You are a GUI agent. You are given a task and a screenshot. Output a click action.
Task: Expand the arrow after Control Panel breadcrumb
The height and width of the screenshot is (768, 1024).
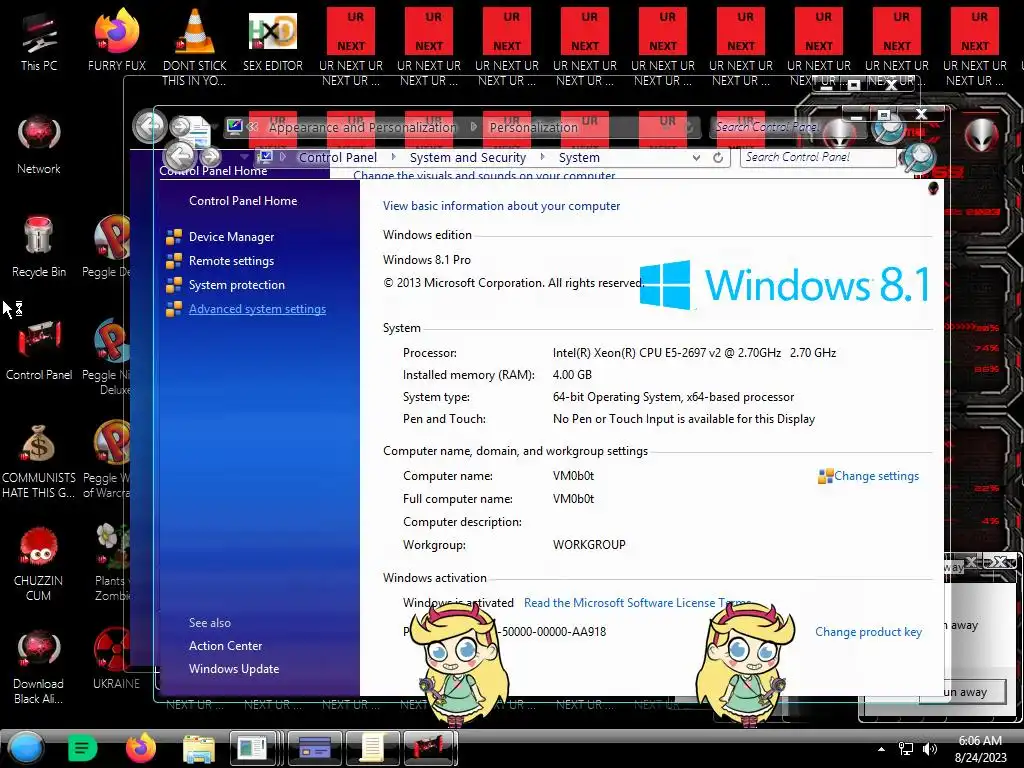tap(393, 157)
